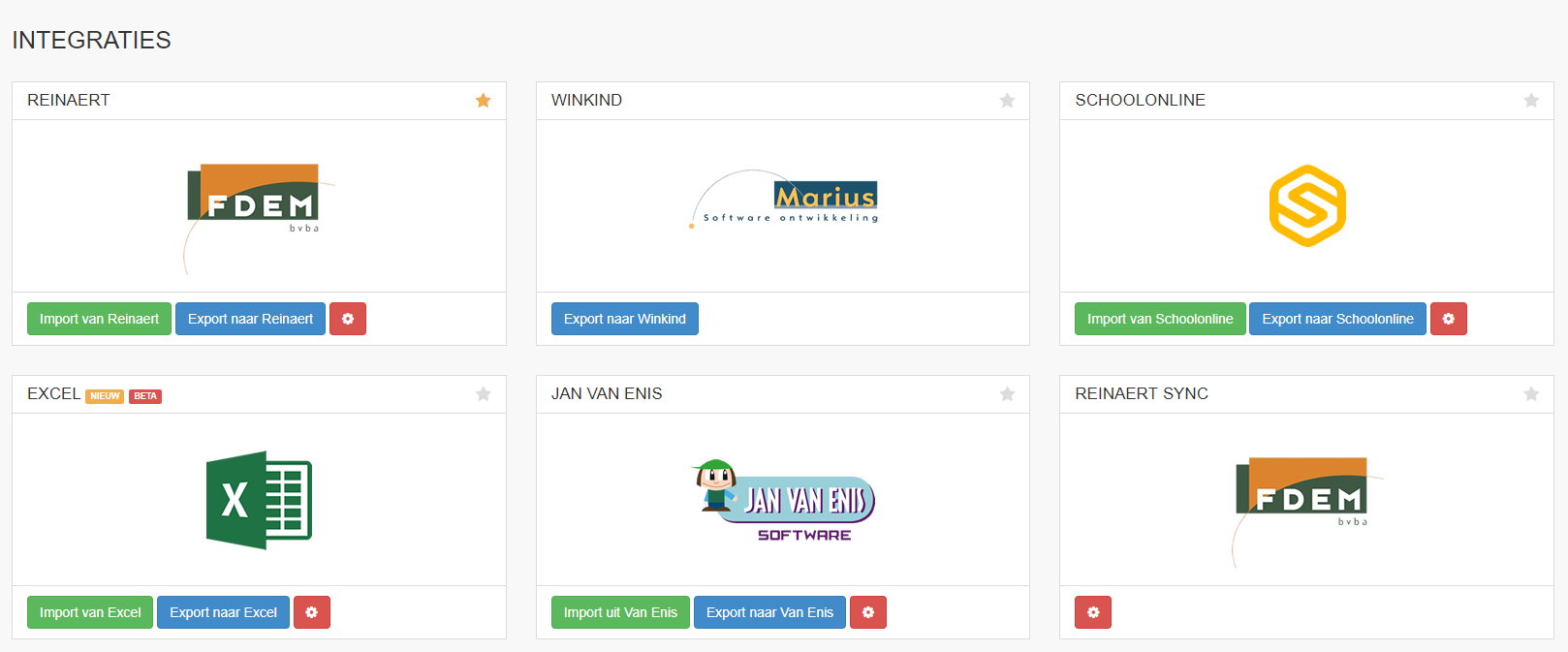
Task: Favorite the Jan Van Enis integration
Action: 1008,394
